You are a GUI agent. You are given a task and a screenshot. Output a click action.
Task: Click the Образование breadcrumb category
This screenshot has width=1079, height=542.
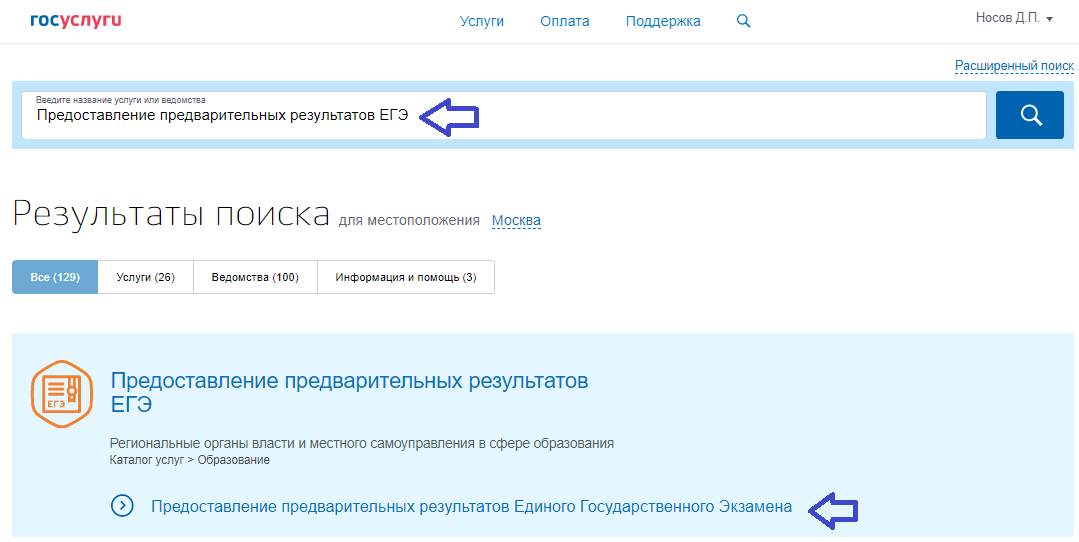coord(234,460)
